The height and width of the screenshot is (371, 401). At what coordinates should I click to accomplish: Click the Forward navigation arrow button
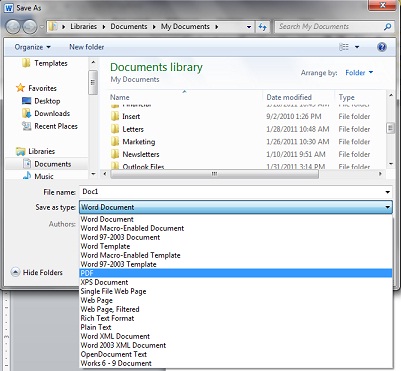tap(30, 27)
